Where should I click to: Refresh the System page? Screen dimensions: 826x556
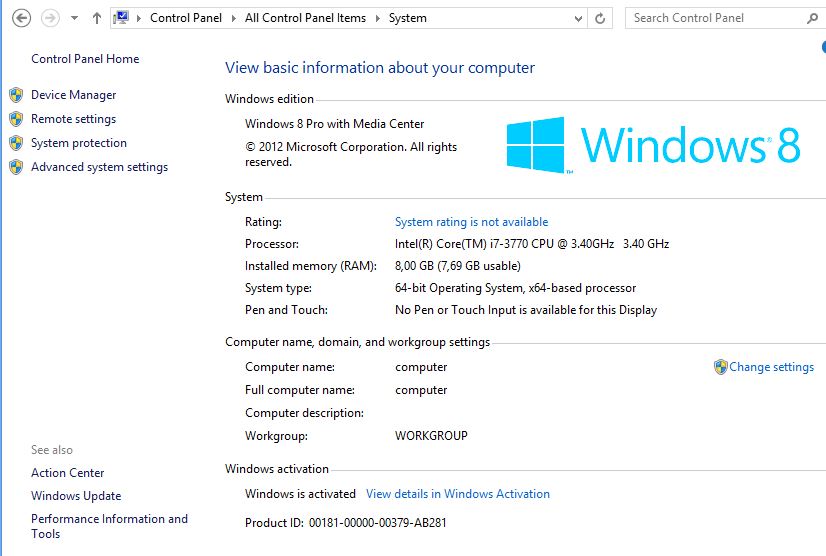600,18
